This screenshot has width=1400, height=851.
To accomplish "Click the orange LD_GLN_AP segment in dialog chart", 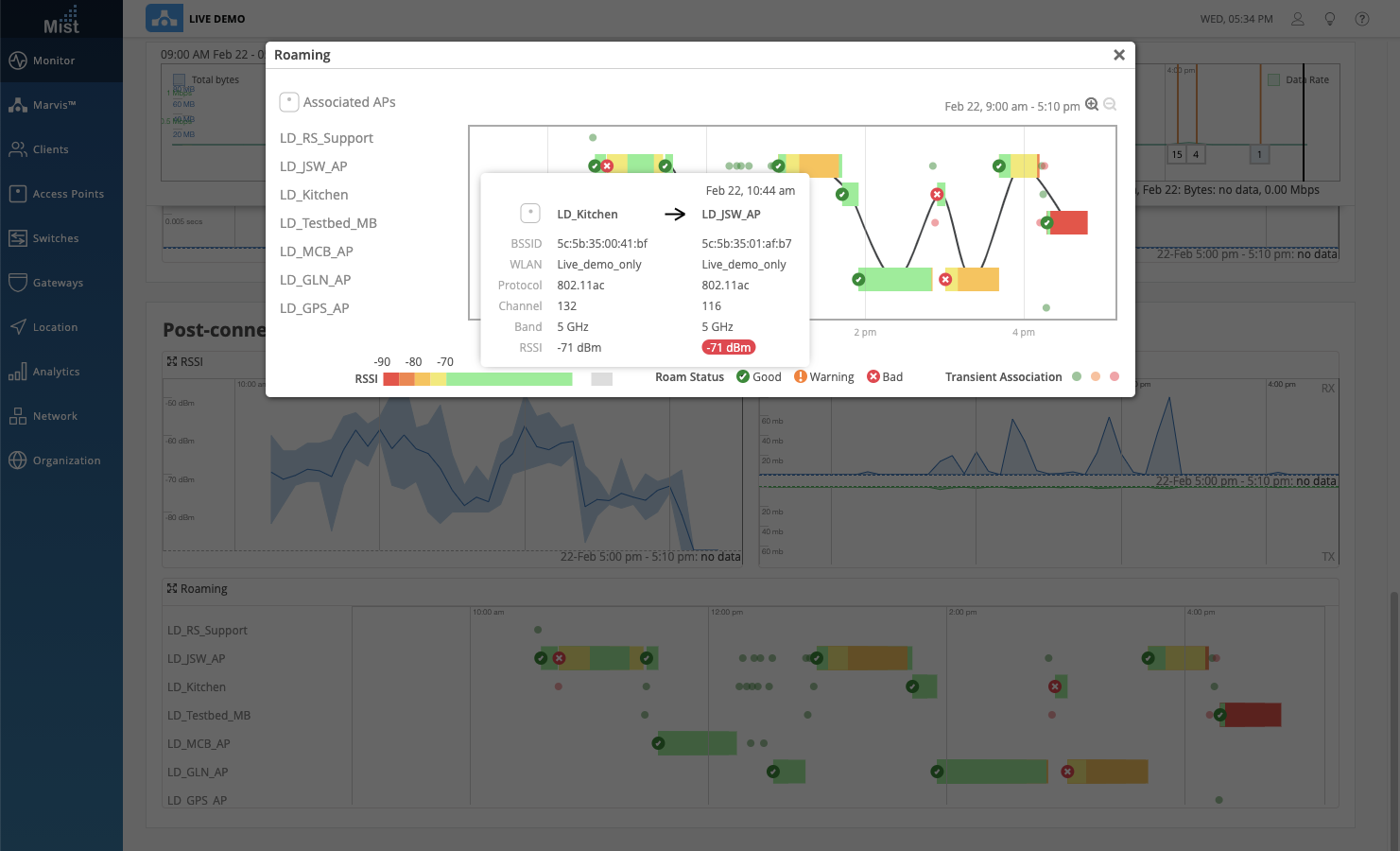I will point(977,279).
